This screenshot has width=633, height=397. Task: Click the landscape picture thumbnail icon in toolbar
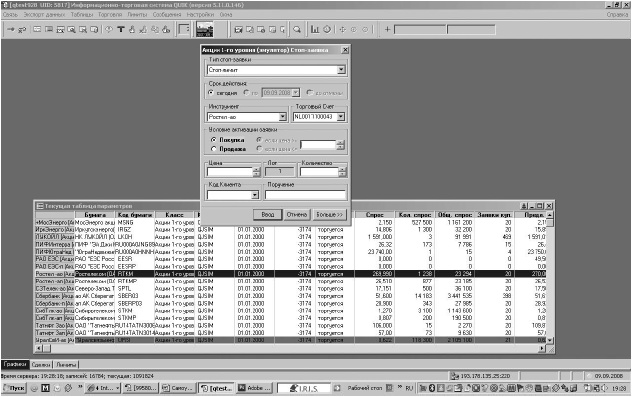(x=204, y=29)
